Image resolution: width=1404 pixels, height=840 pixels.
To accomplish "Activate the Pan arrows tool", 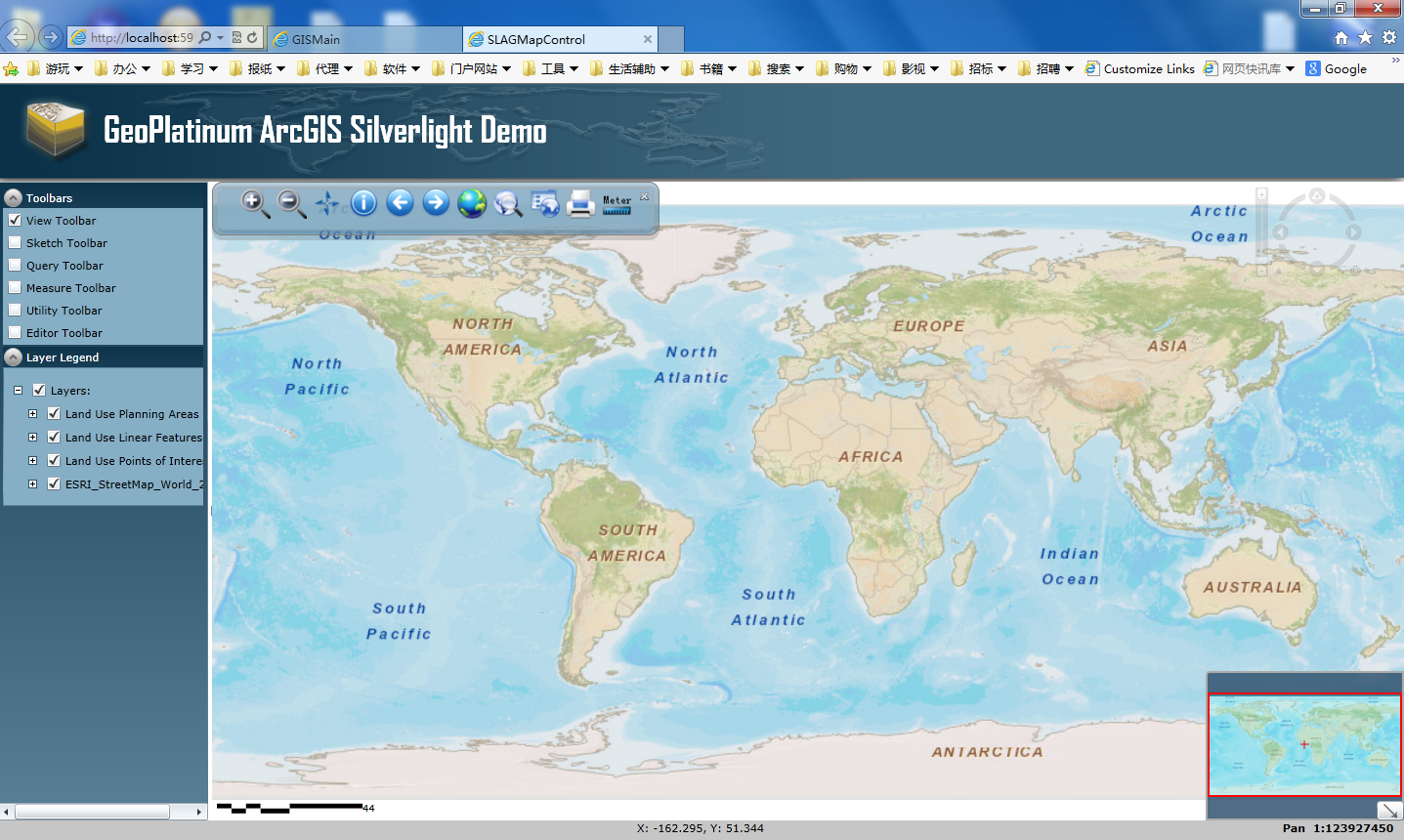I will tap(327, 203).
